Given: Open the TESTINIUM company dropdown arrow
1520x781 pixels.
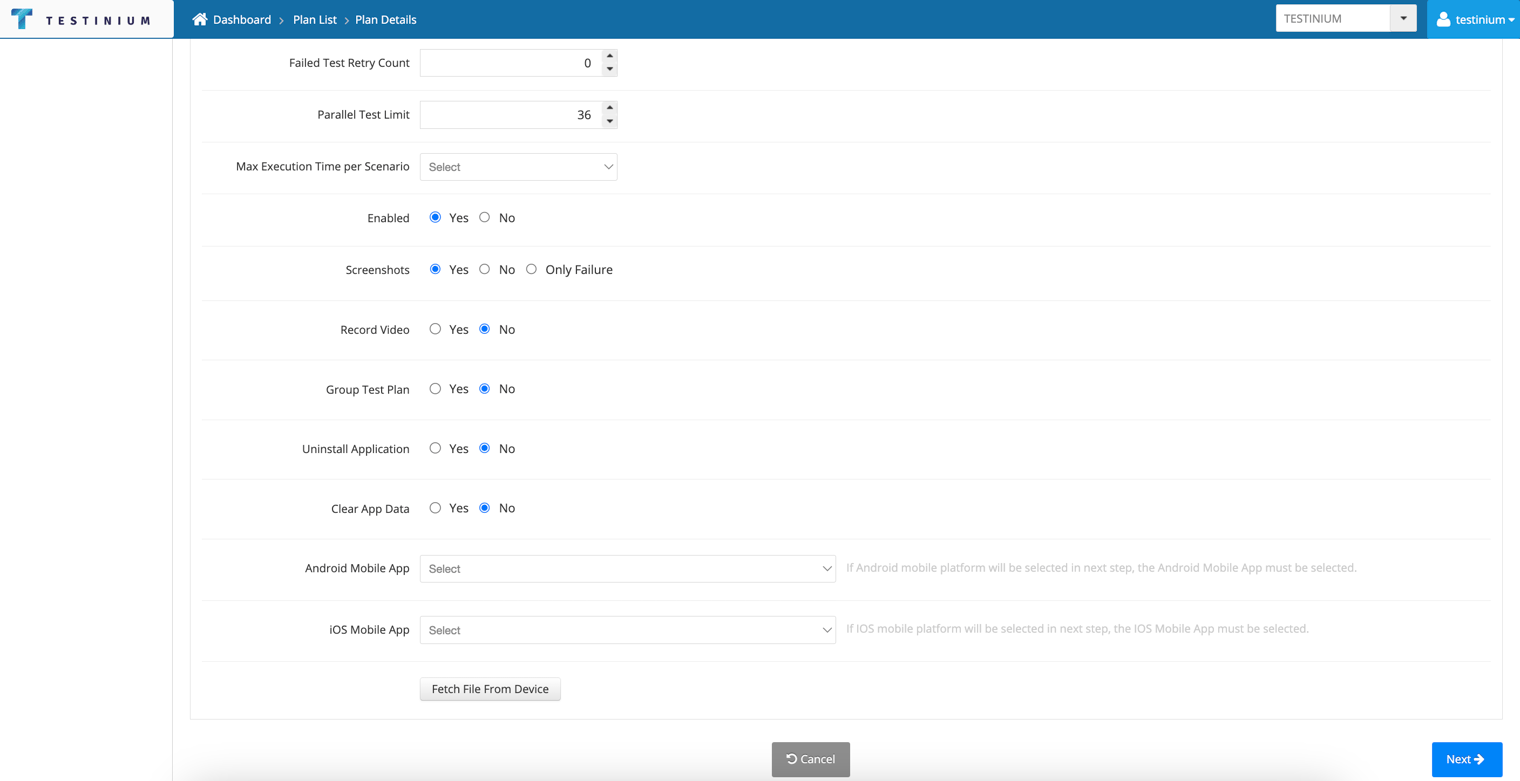Looking at the screenshot, I should pyautogui.click(x=1403, y=18).
